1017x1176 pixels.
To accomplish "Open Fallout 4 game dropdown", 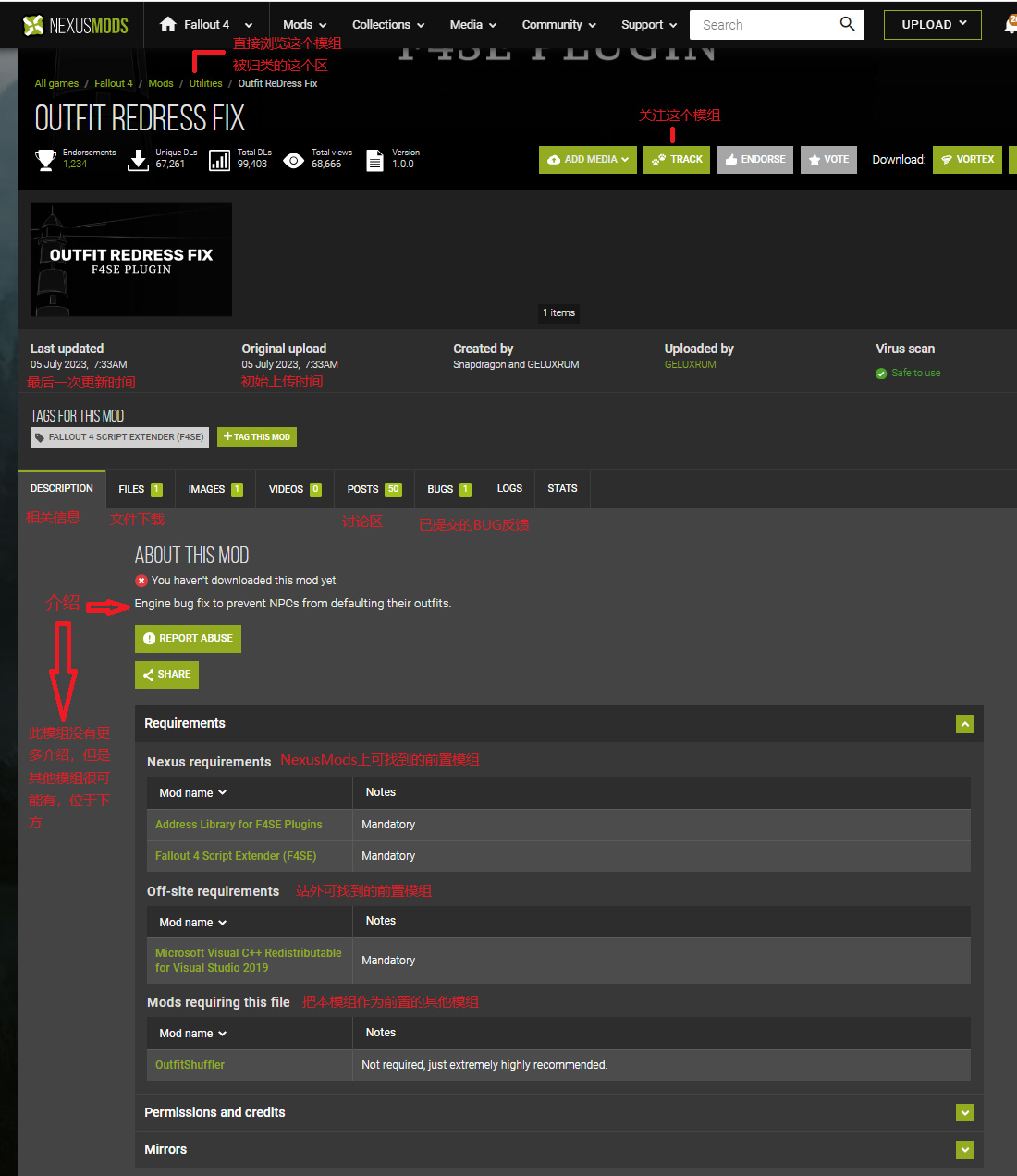I will 206,25.
